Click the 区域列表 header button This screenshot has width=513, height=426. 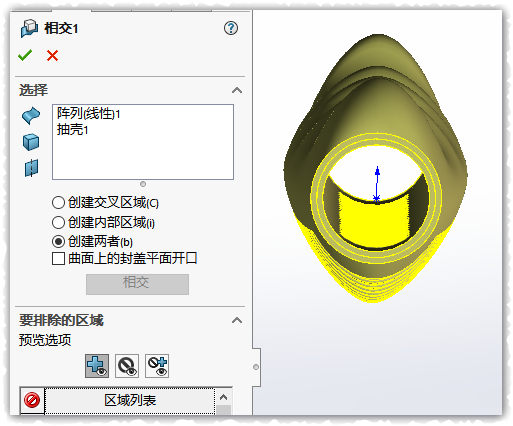coord(130,400)
